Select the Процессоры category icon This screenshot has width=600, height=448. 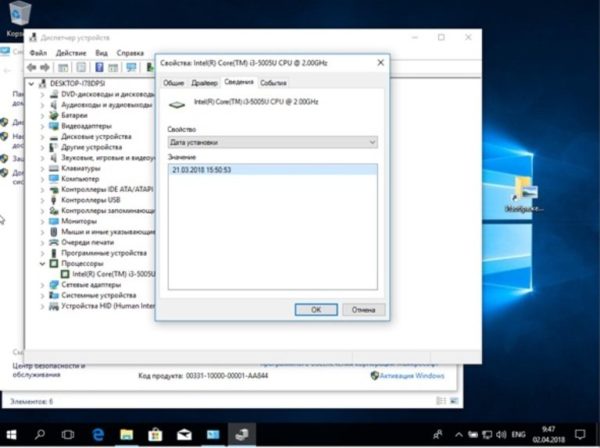(x=54, y=264)
